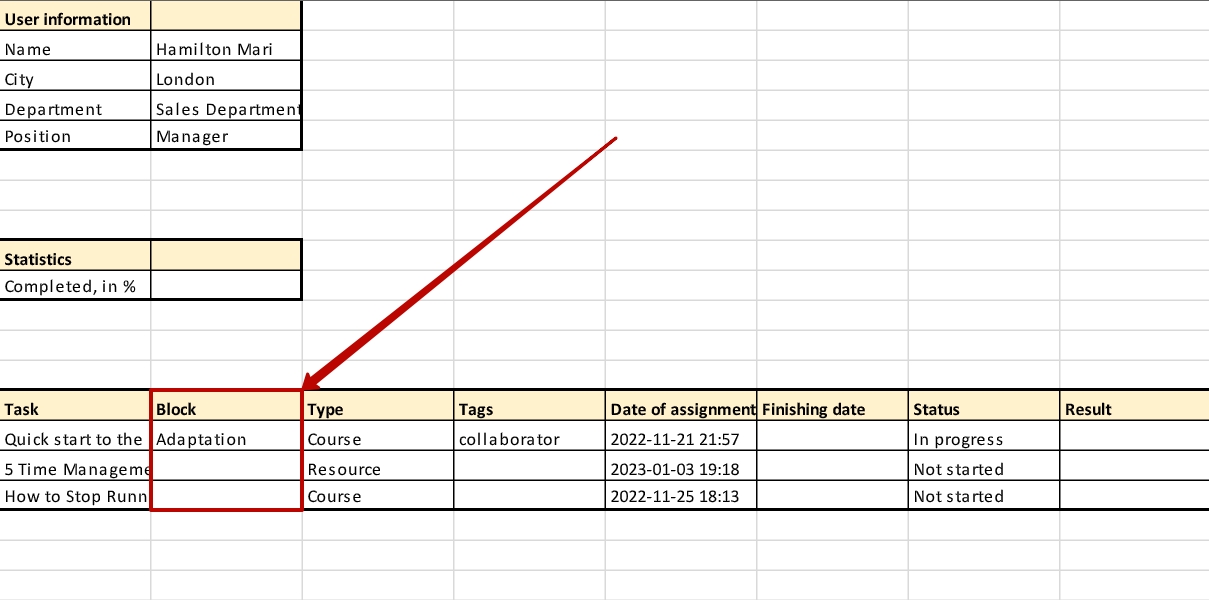This screenshot has width=1209, height=600.
Task: Select the "Resource" type cell
Action: [378, 467]
